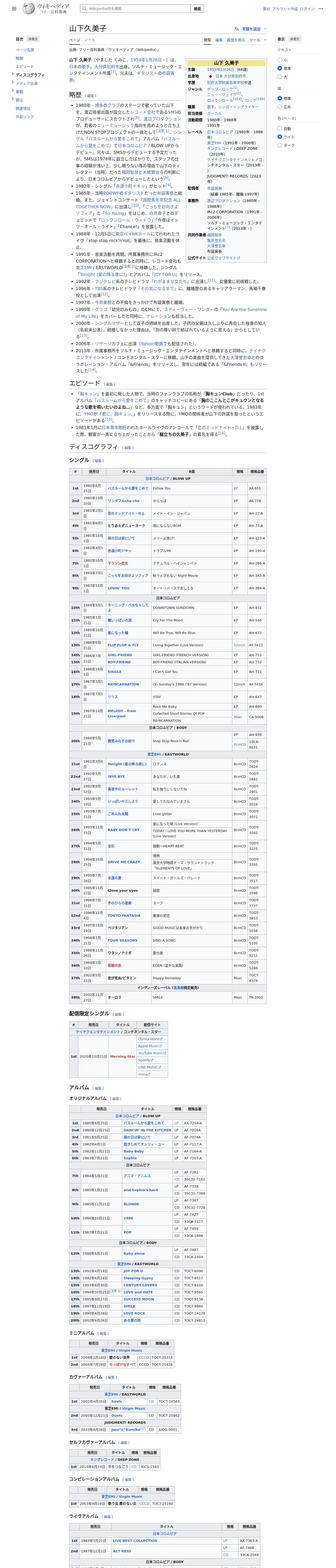
Task: Select 標準 under 幅
Action: tap(280, 99)
